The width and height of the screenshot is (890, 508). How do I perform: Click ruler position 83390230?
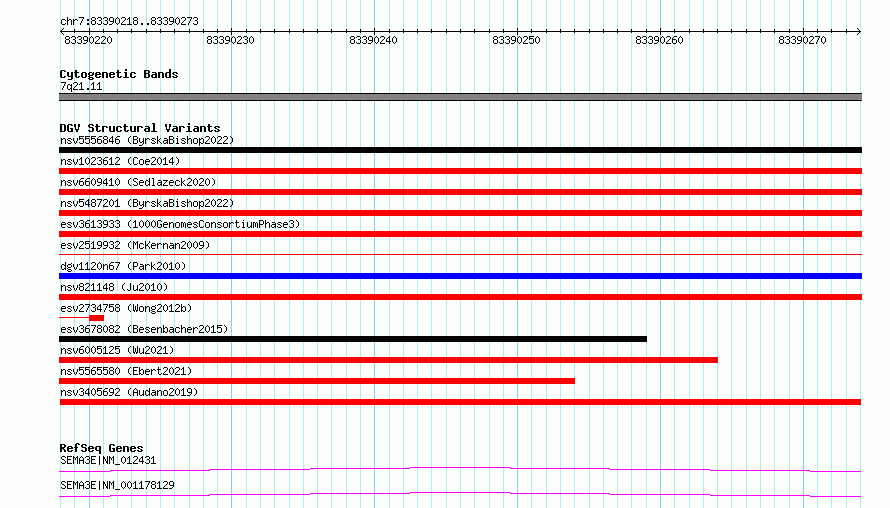[x=230, y=40]
